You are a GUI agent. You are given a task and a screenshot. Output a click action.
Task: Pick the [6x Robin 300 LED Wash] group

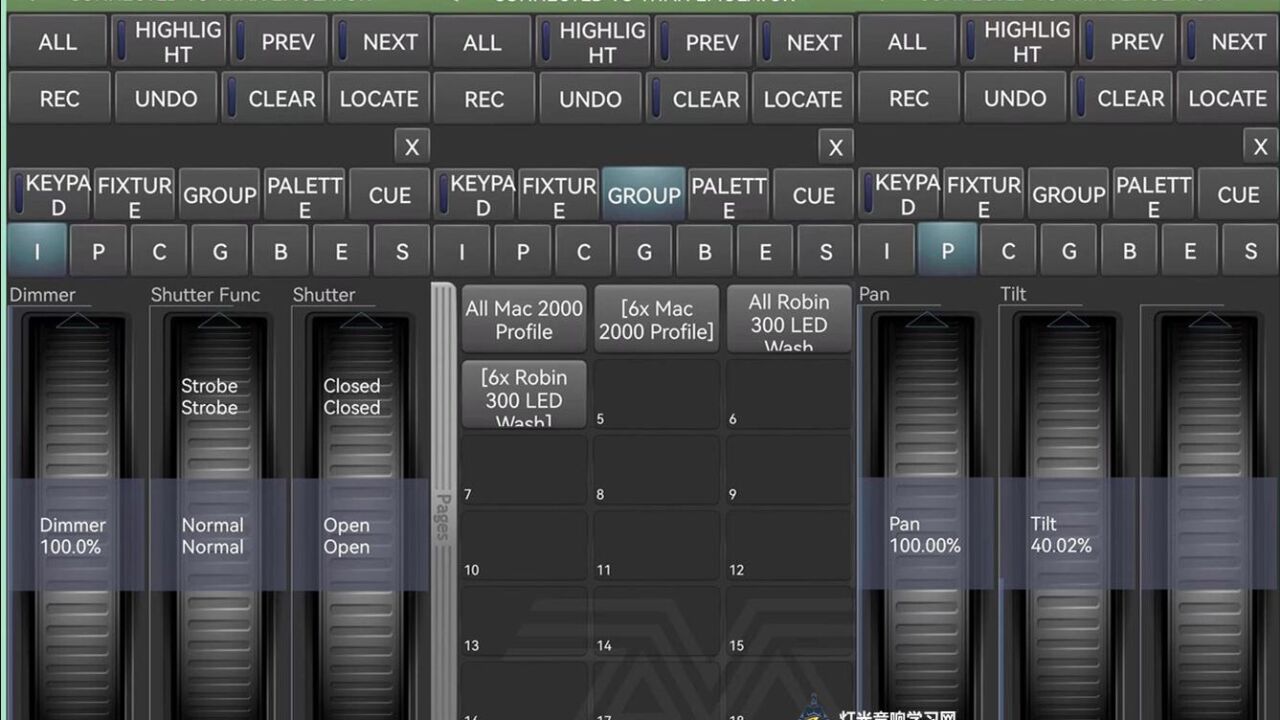pos(524,395)
